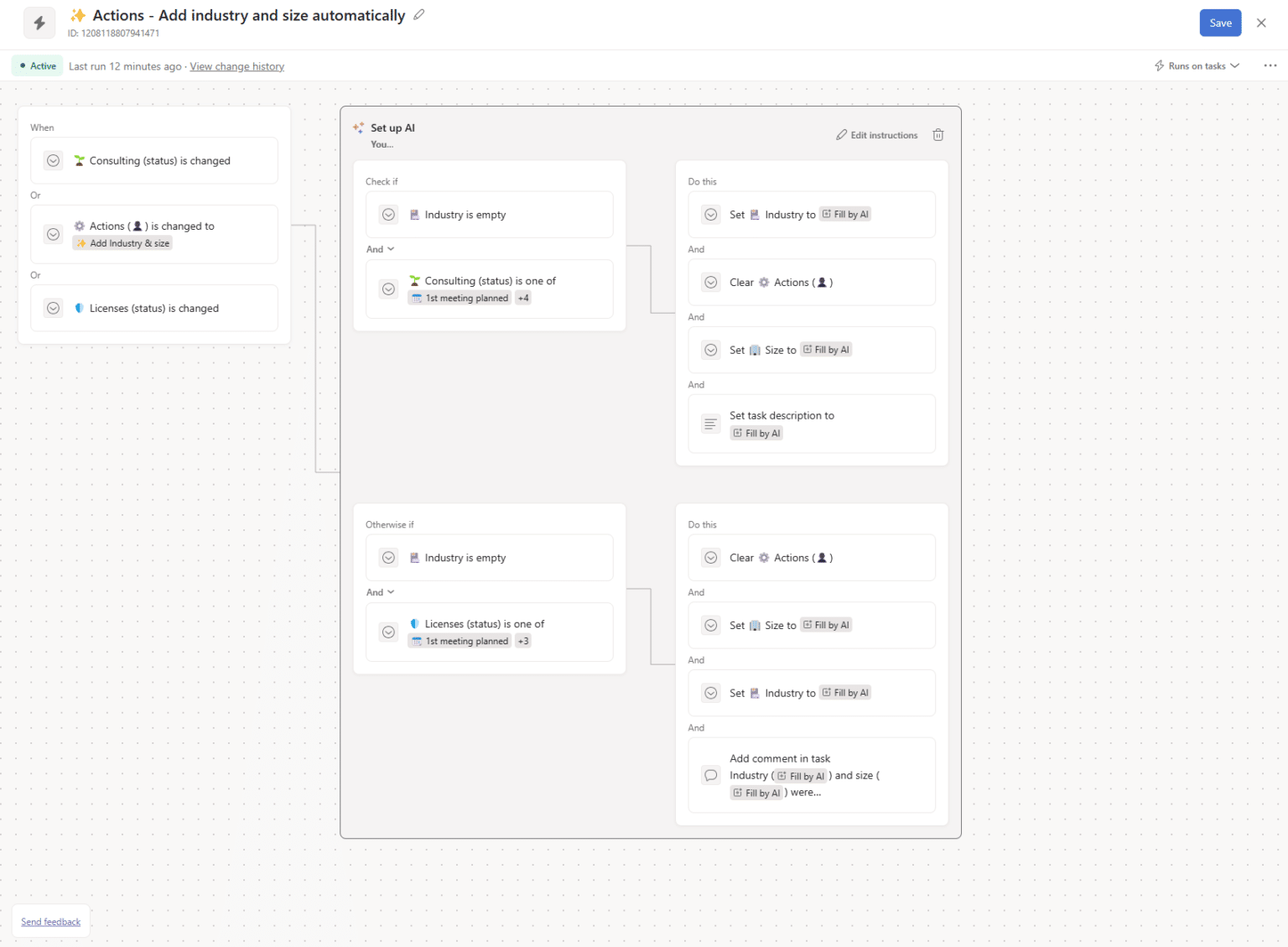
Task: Open the And dropdown under Check if
Action: pos(380,249)
